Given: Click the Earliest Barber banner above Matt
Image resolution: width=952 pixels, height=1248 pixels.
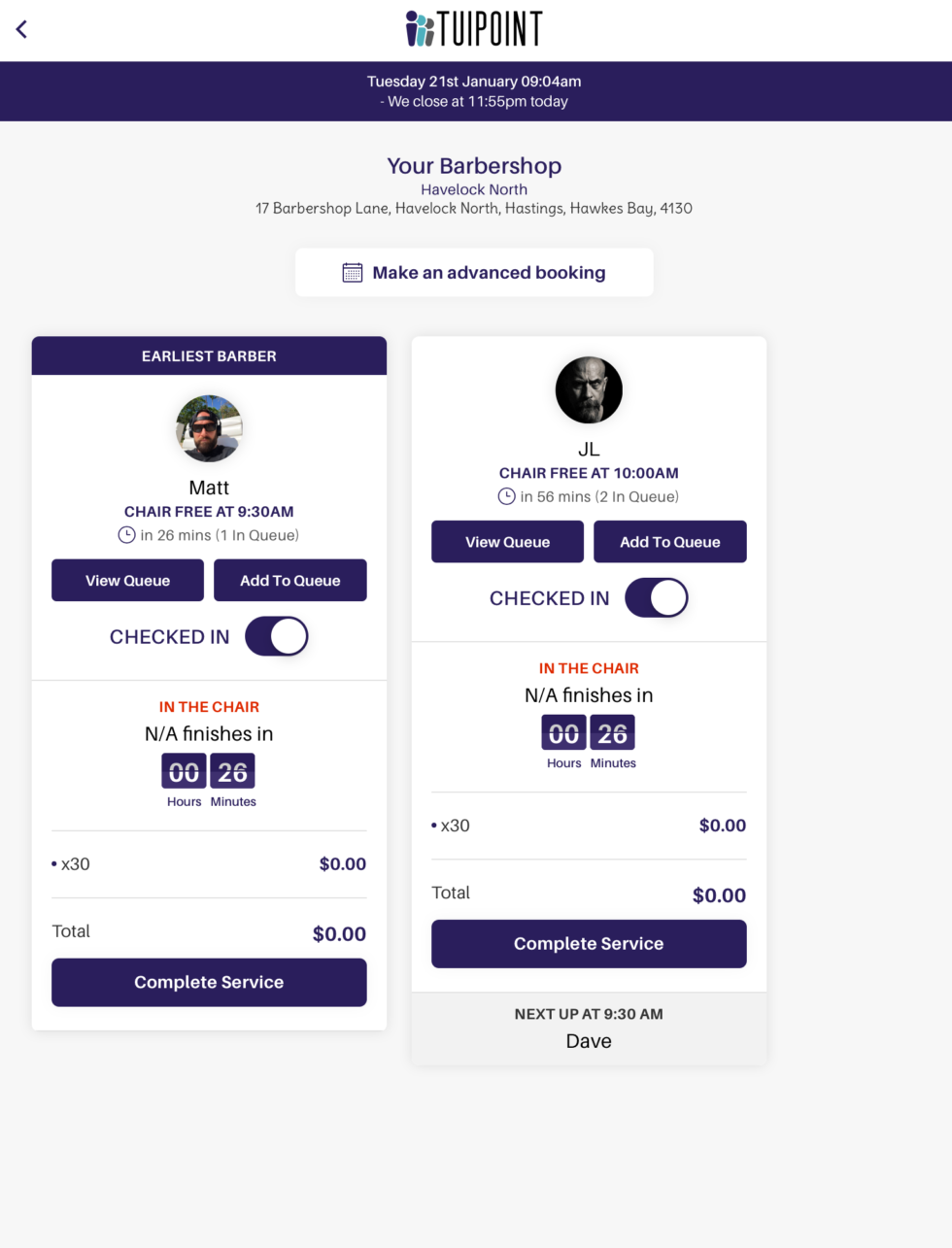Looking at the screenshot, I should tap(209, 355).
